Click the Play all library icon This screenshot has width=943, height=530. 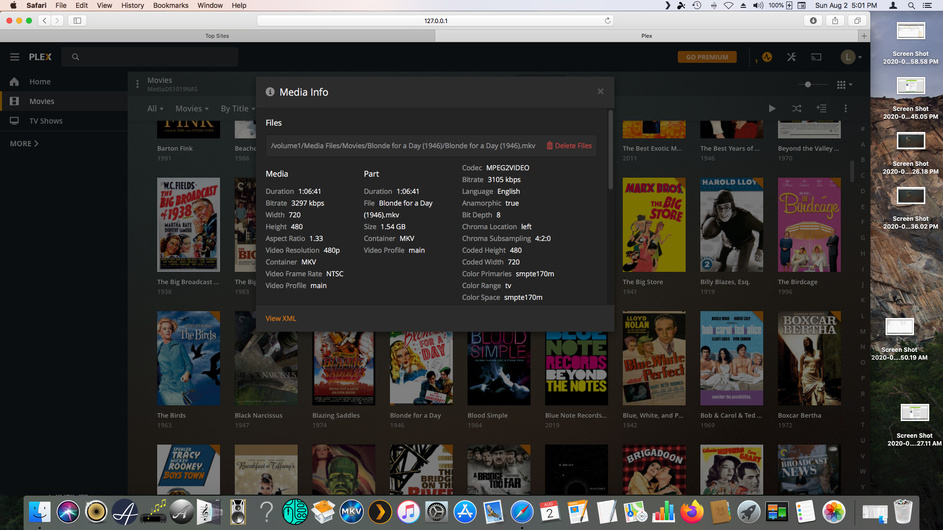pyautogui.click(x=772, y=108)
